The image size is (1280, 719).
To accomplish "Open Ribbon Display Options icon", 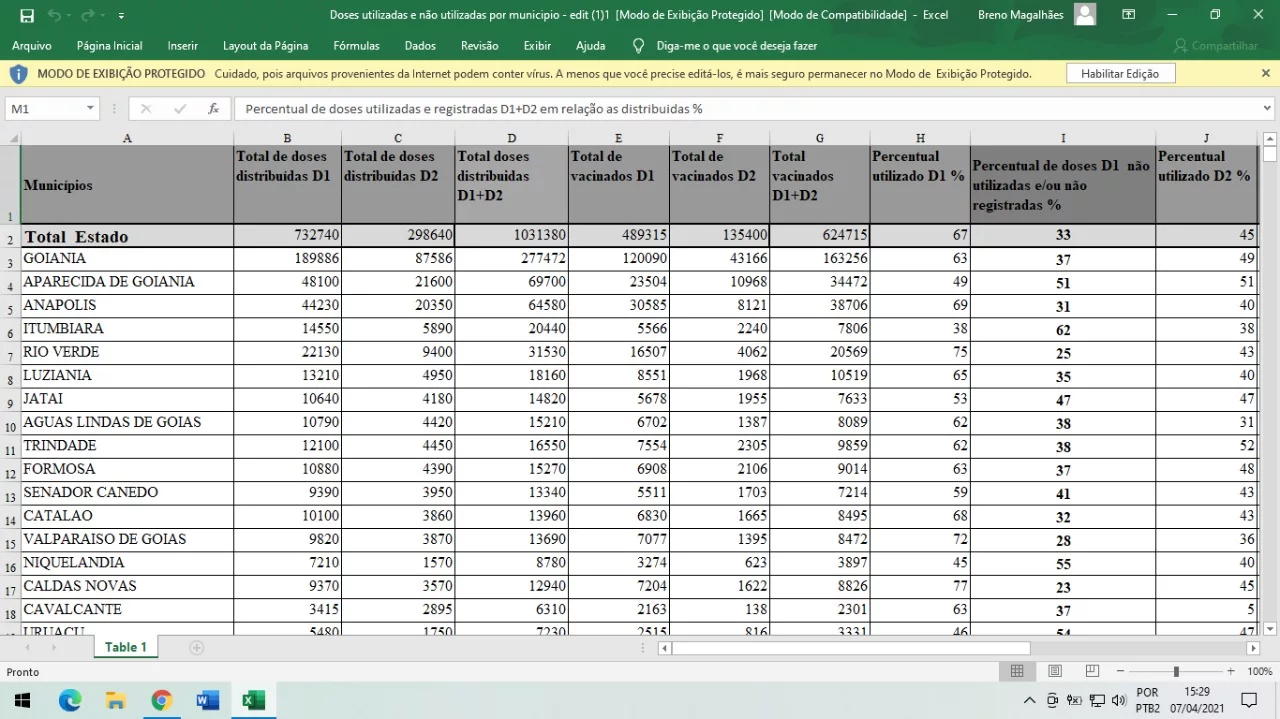I will [1128, 15].
